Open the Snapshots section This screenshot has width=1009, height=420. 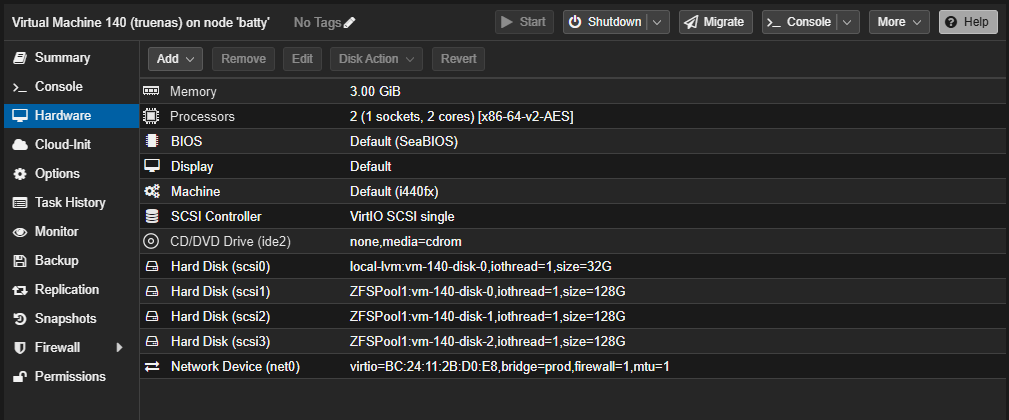click(x=65, y=319)
